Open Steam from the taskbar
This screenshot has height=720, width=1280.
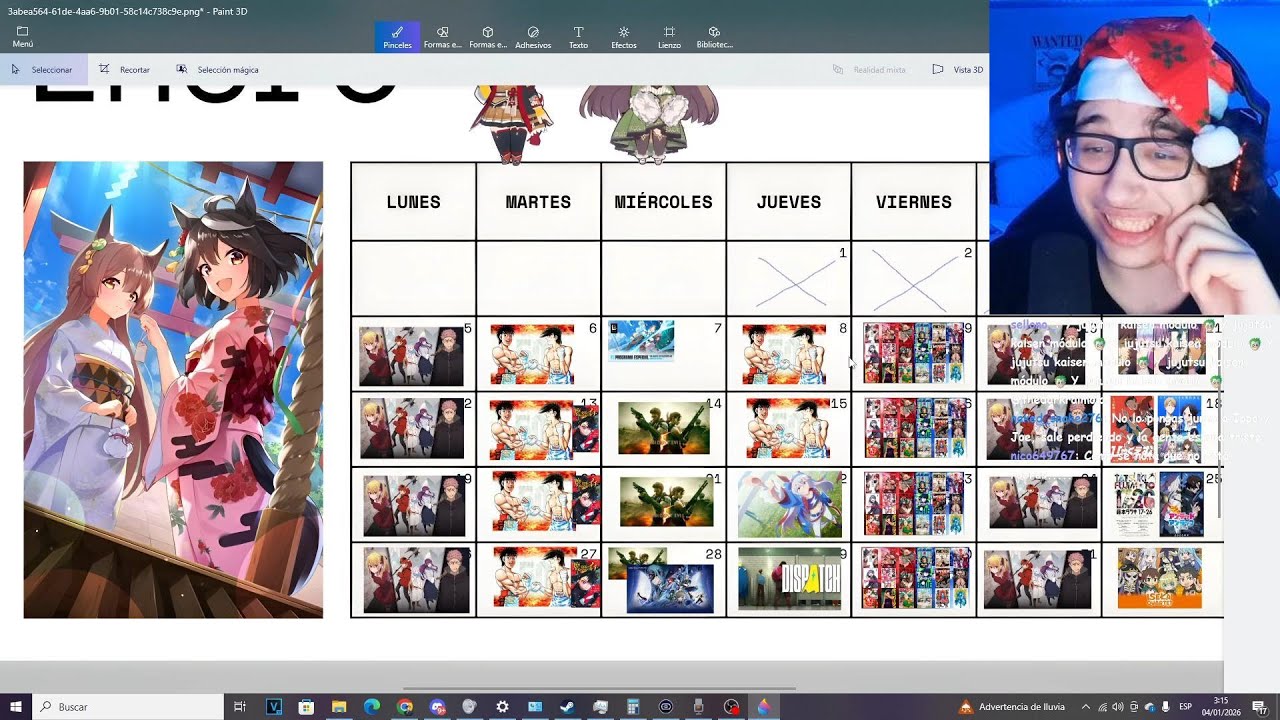pos(567,707)
